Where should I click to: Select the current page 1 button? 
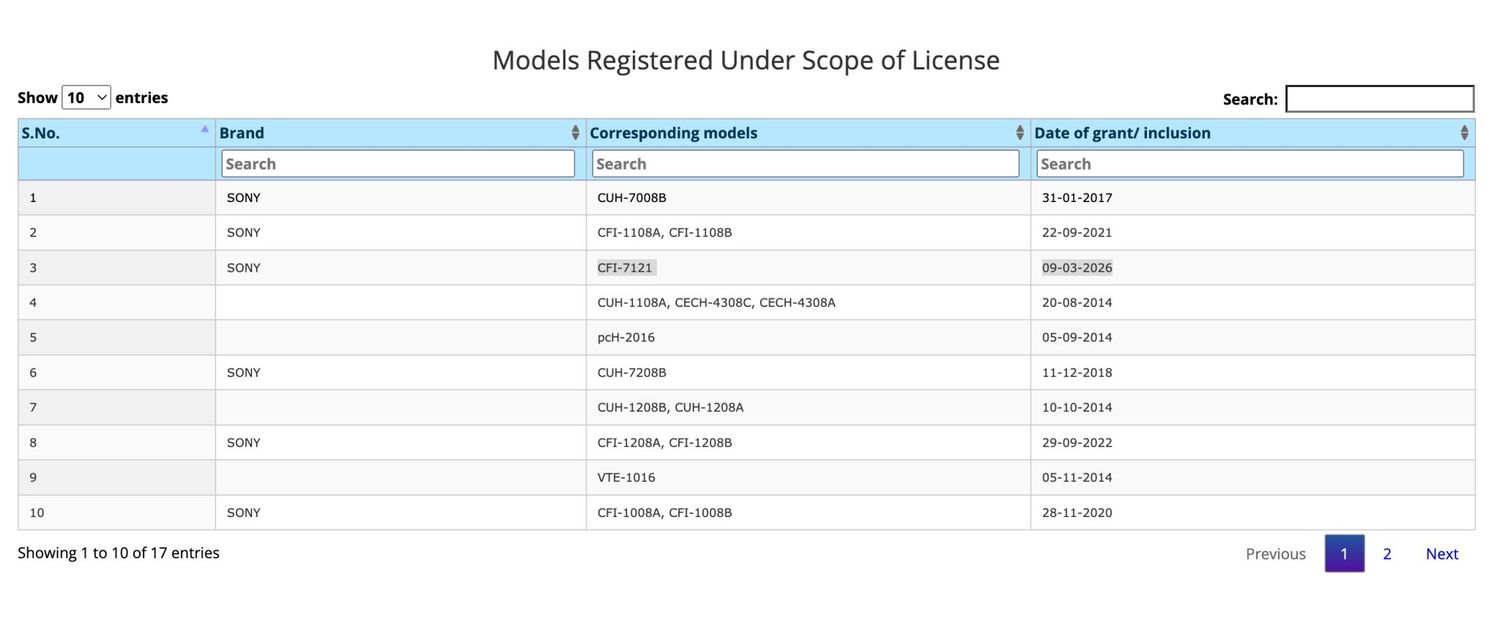tap(1344, 554)
